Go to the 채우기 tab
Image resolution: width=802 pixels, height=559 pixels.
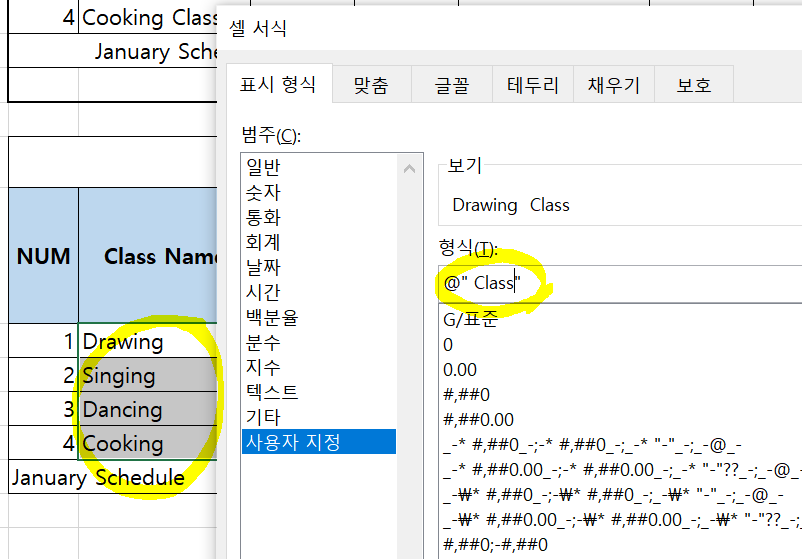pos(614,85)
